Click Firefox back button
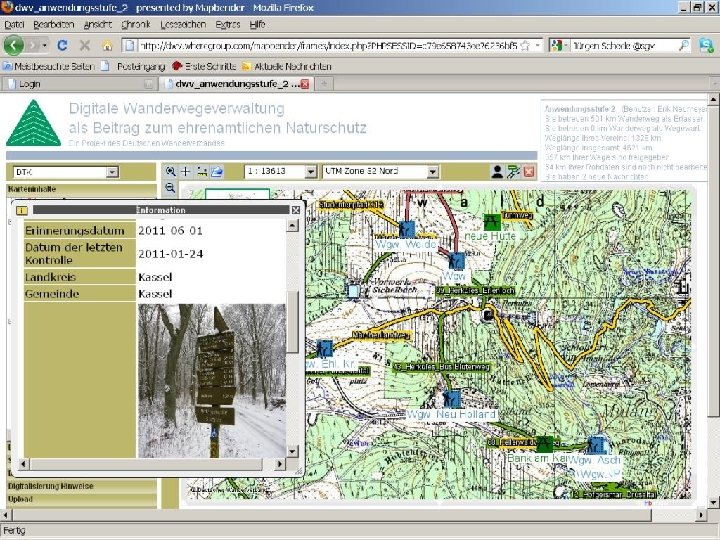Viewport: 720px width, 540px height. tap(14, 45)
